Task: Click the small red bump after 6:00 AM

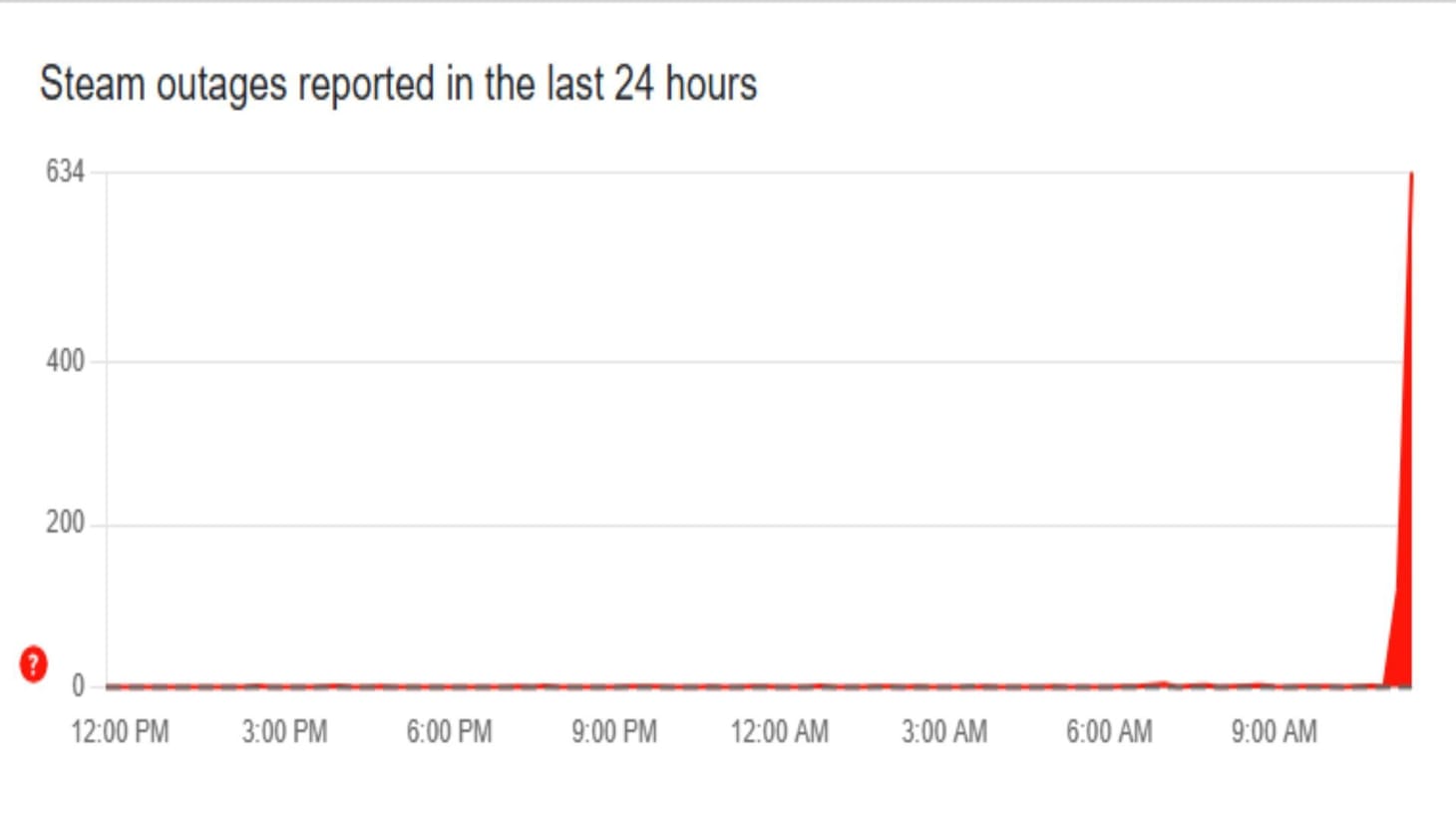Action: [x=1163, y=683]
